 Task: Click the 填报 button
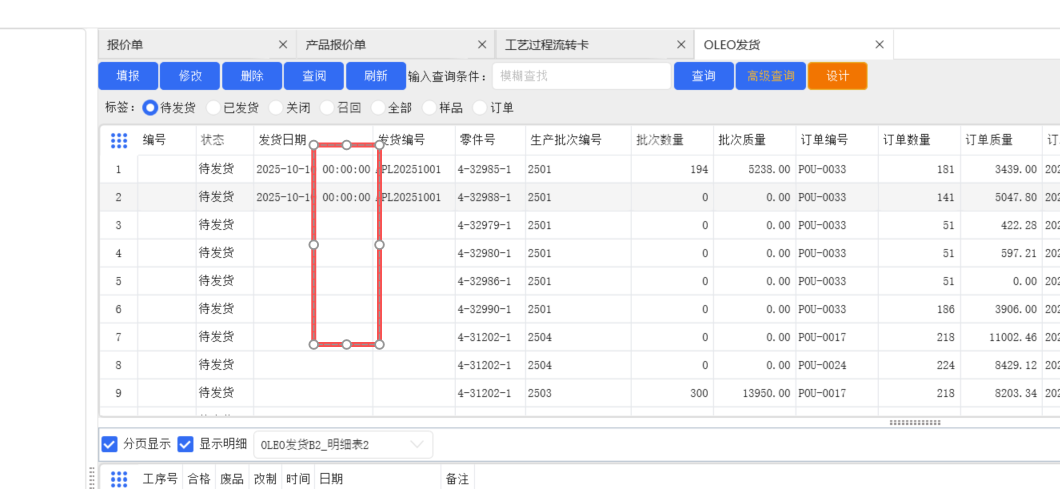(x=128, y=76)
